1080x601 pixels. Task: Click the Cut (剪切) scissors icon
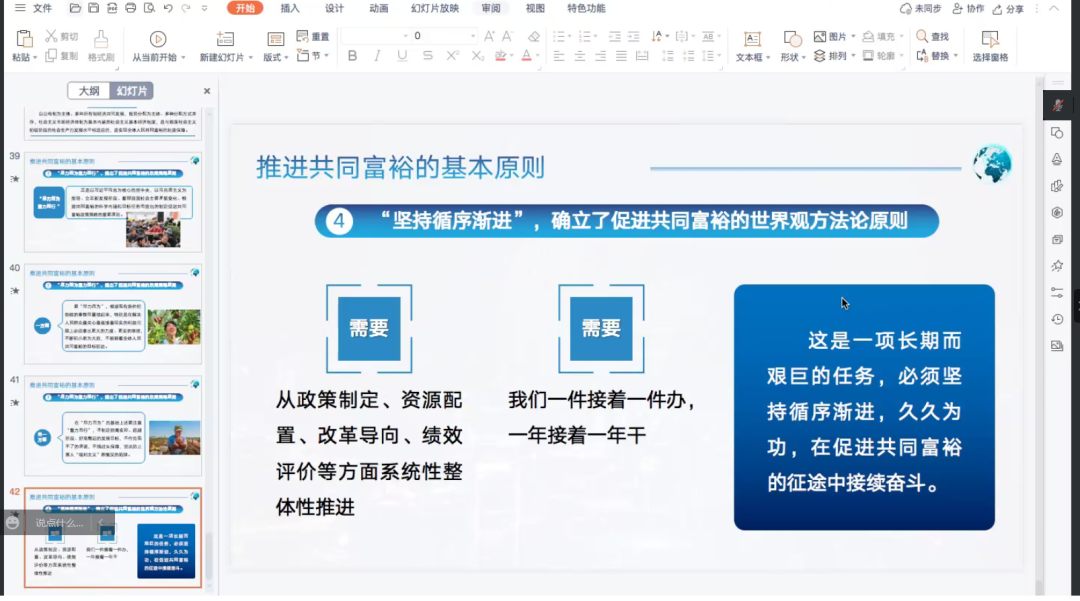pyautogui.click(x=51, y=36)
